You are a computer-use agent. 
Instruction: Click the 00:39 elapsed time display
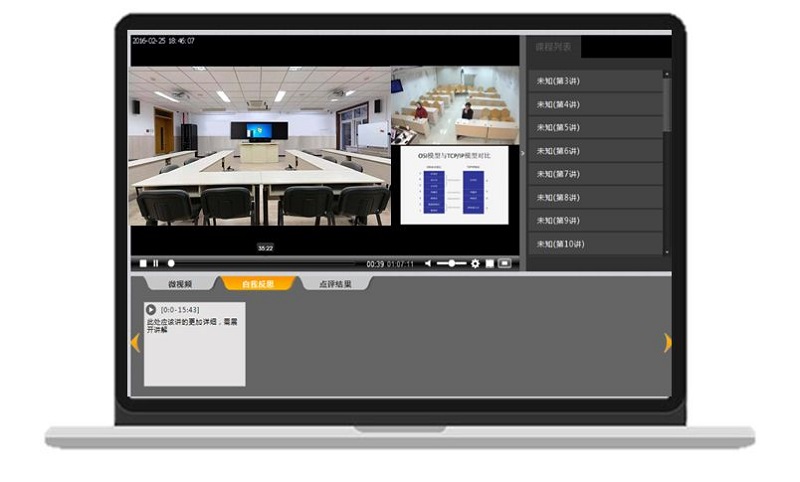click(375, 264)
